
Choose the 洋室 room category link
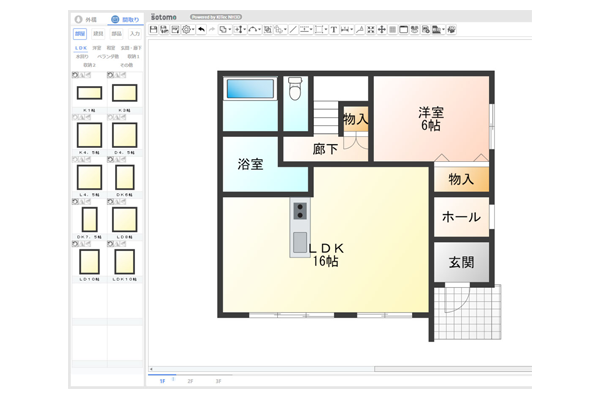(x=97, y=47)
